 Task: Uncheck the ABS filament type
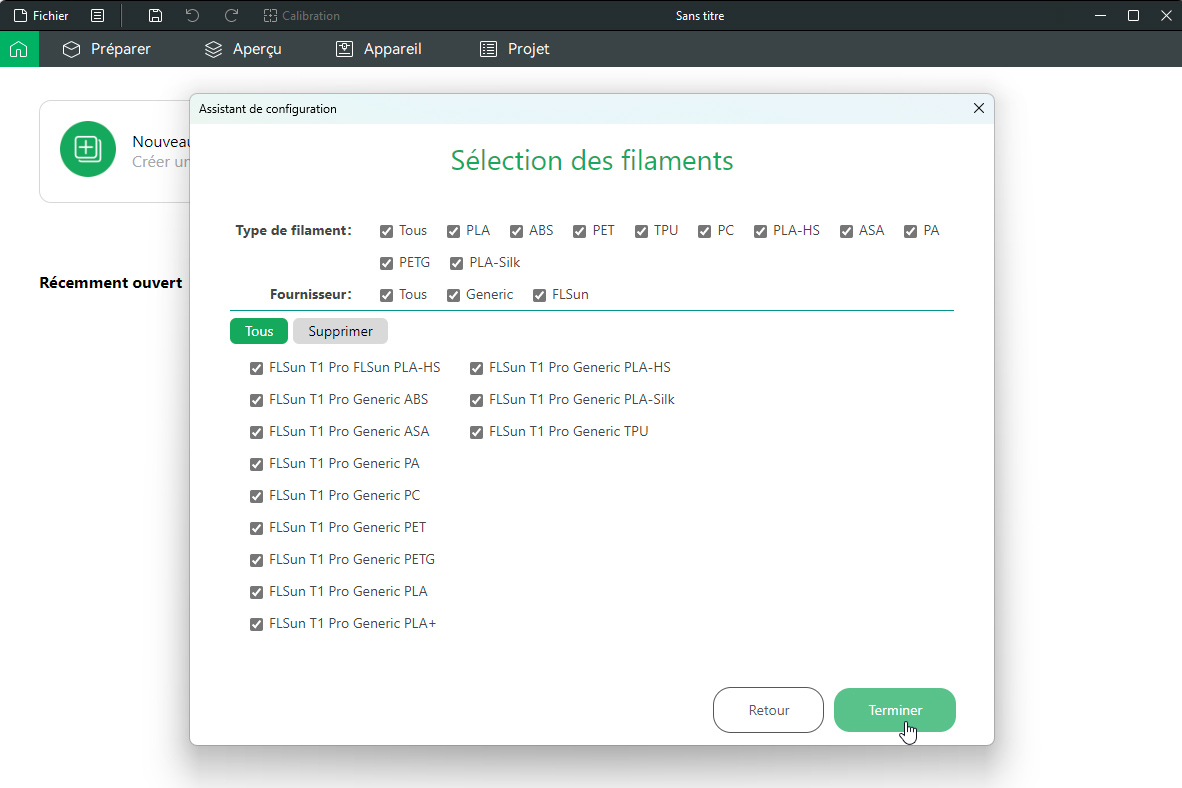[516, 231]
